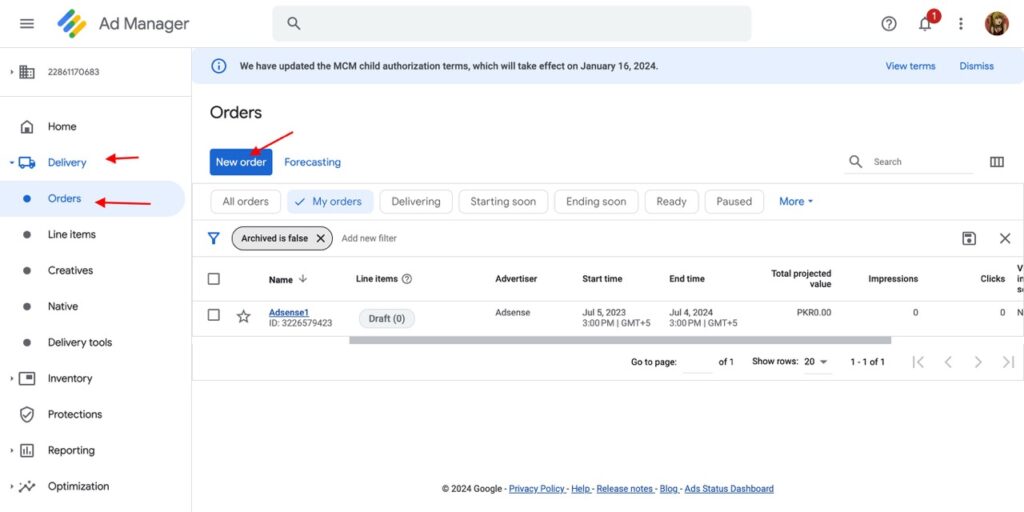
Task: Open the notifications bell
Action: click(x=925, y=24)
